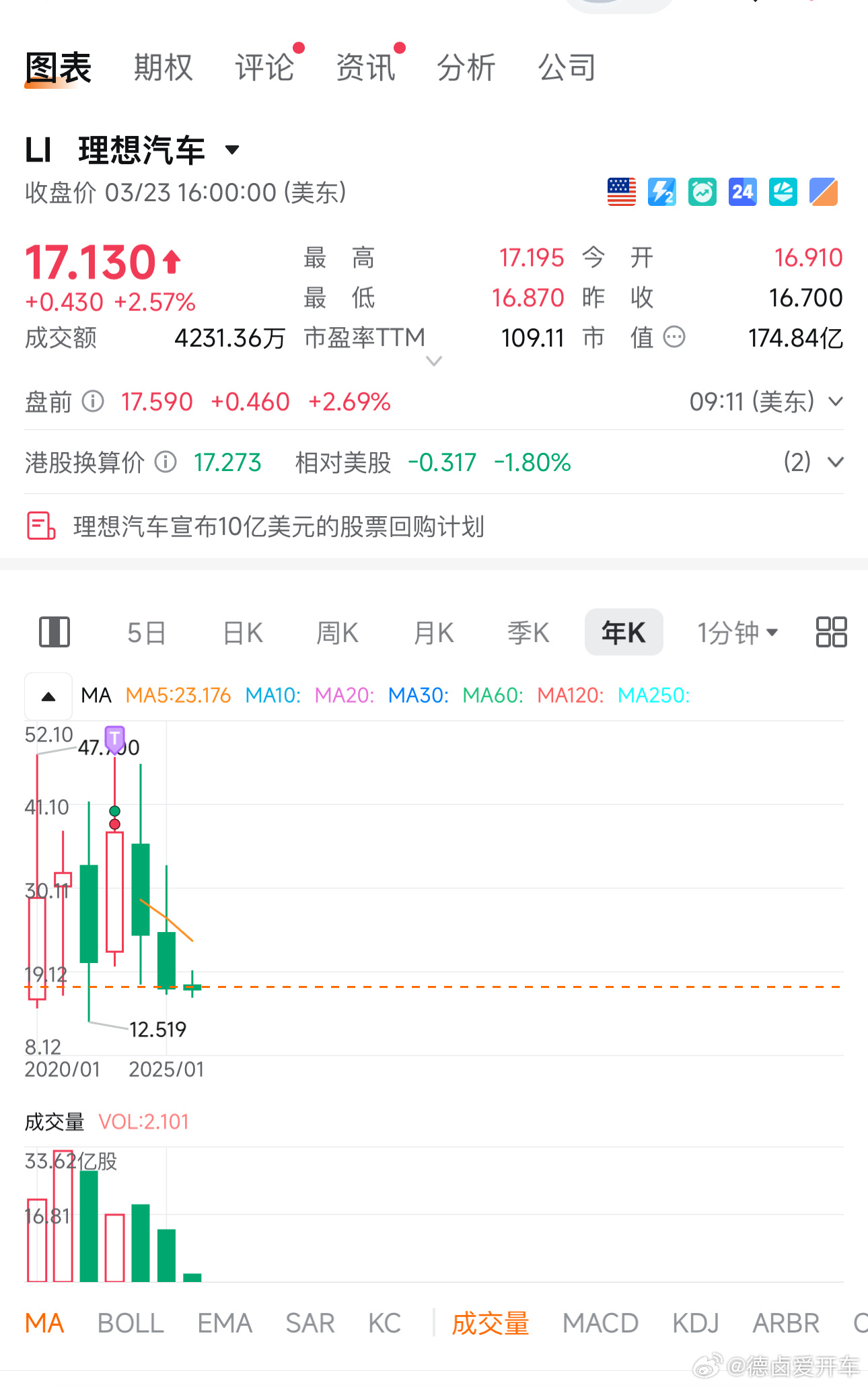This screenshot has width=868, height=1387.
Task: Tap the ellipsis icon beside 市值
Action: [x=674, y=337]
